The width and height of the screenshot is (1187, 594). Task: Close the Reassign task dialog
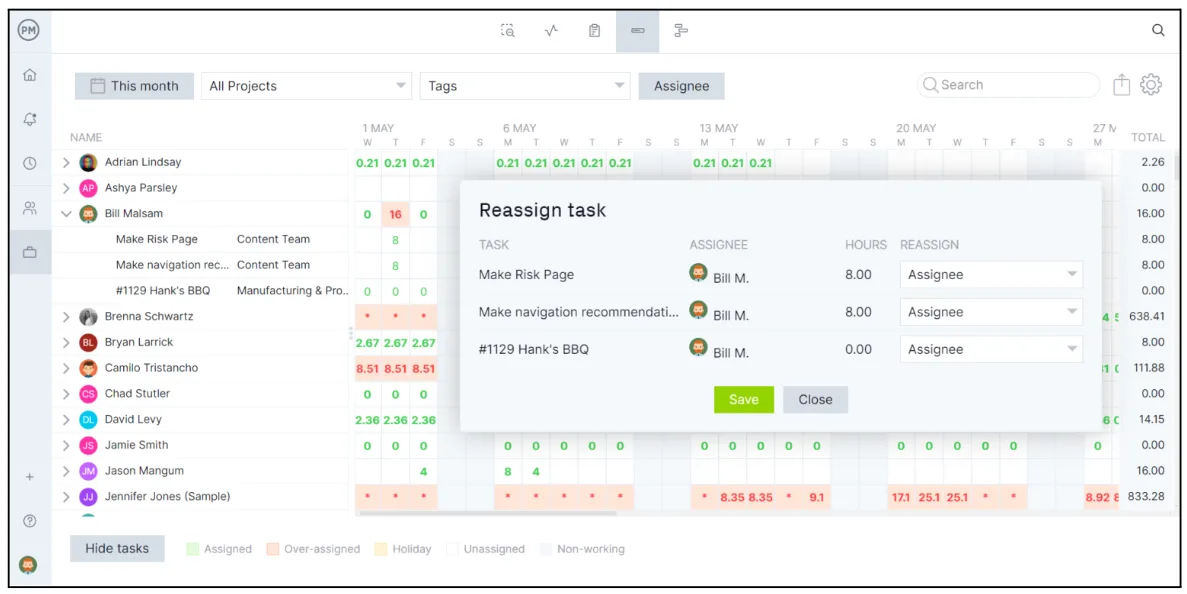(815, 400)
